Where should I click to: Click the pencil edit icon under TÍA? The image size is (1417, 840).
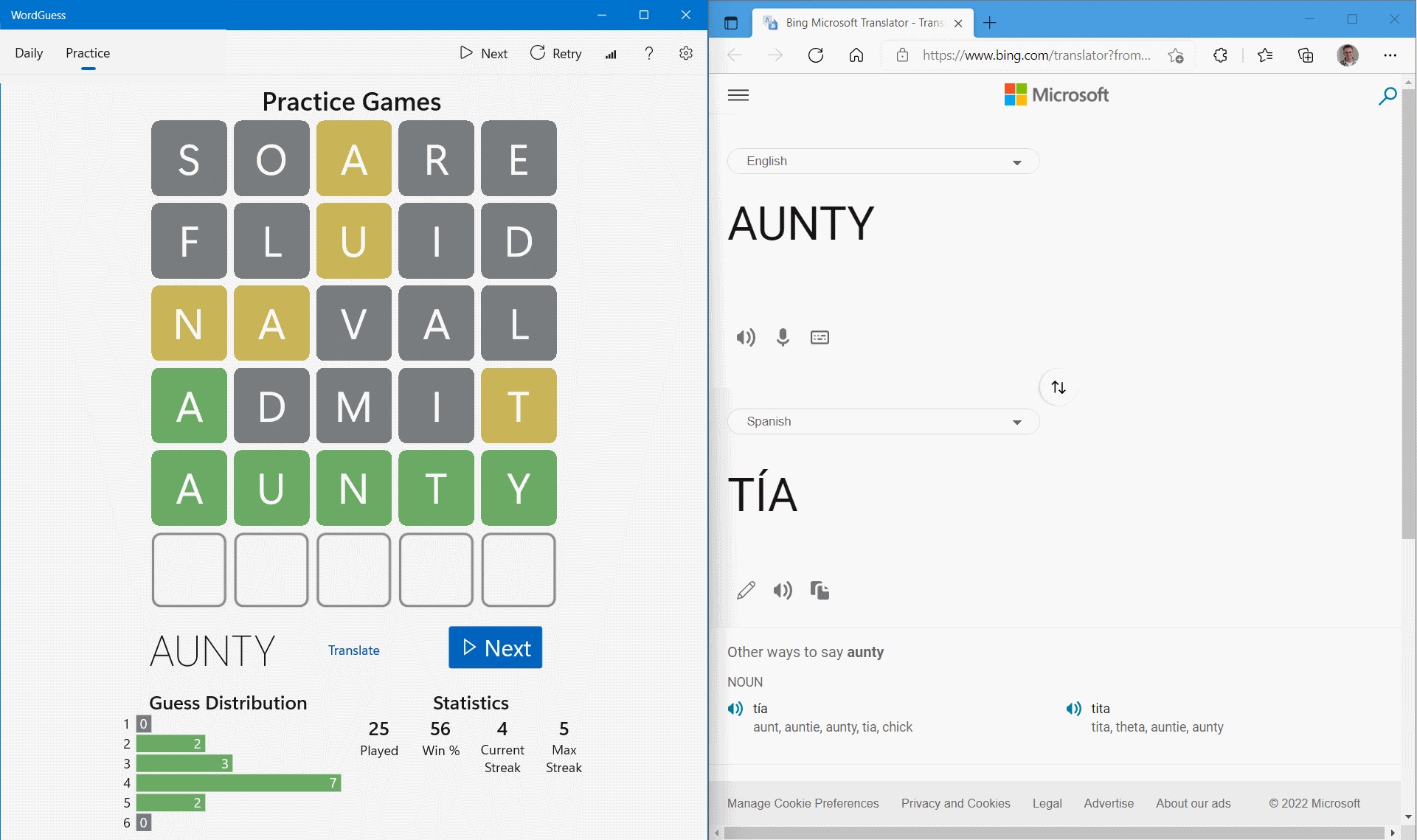pos(746,590)
